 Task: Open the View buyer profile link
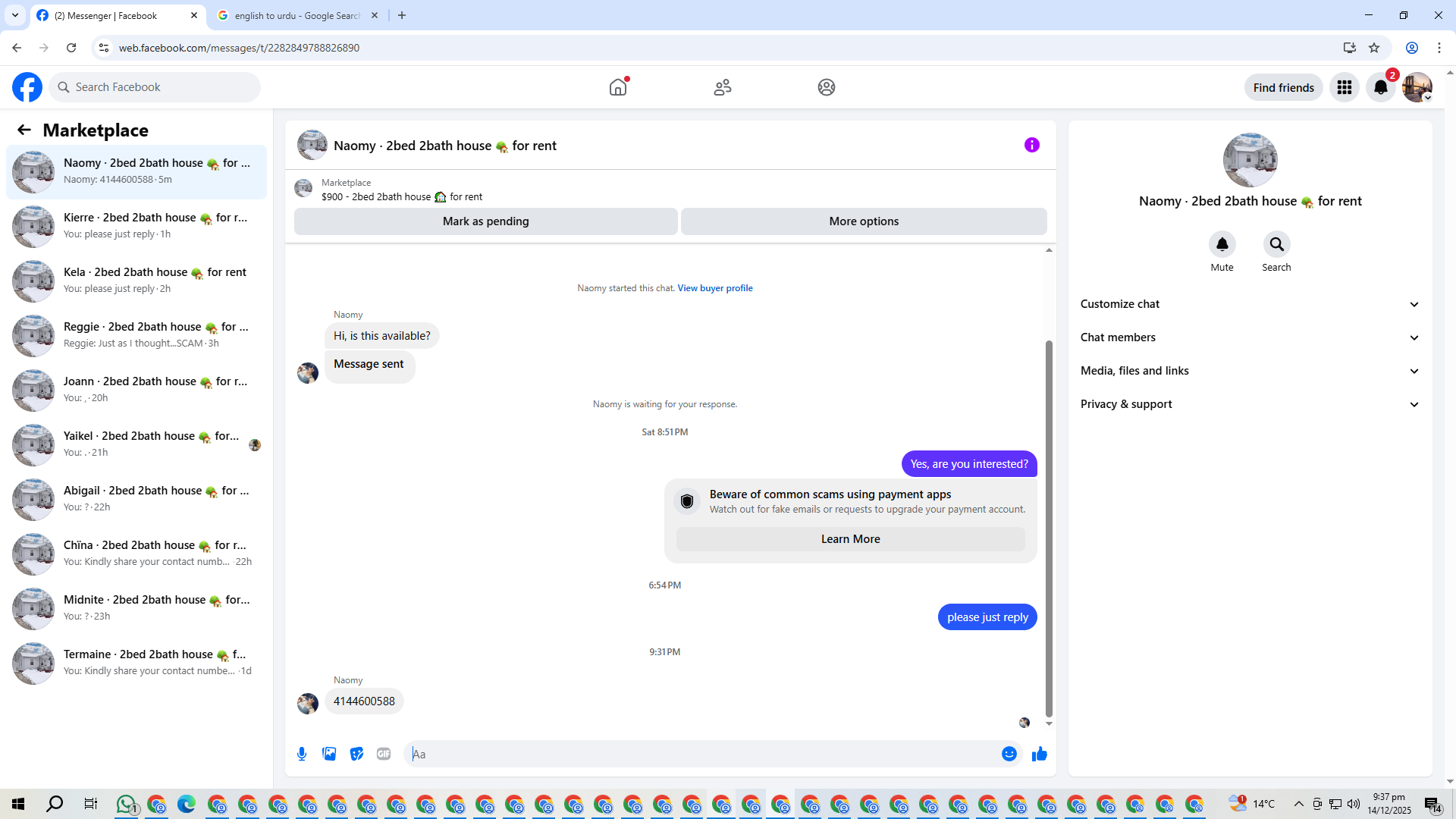[x=714, y=288]
